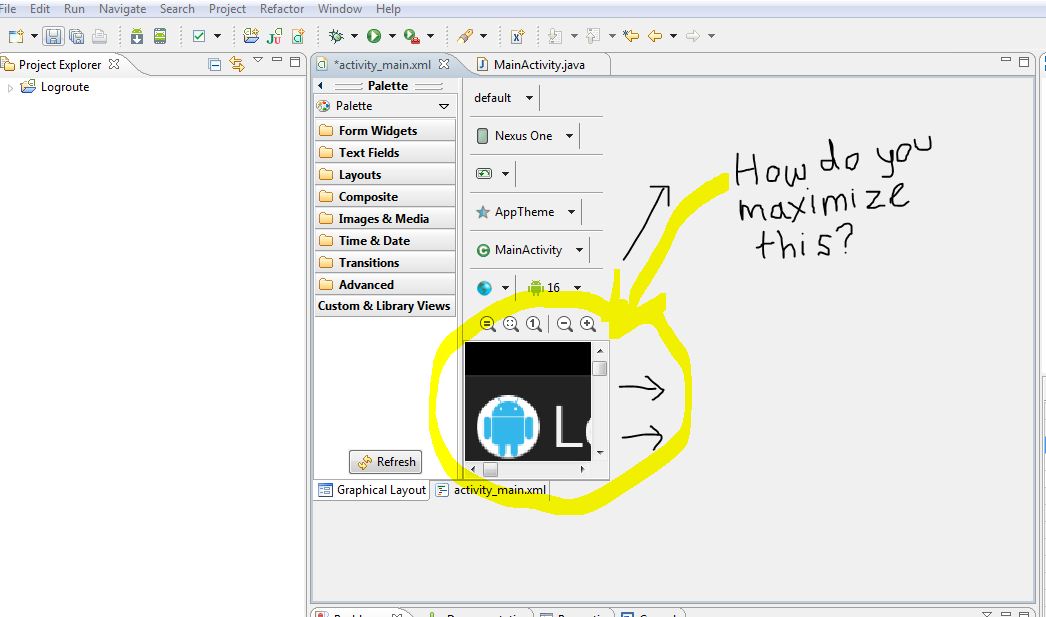Viewport: 1046px width, 617px height.
Task: Expand the Logroute project tree node
Action: pyautogui.click(x=10, y=87)
